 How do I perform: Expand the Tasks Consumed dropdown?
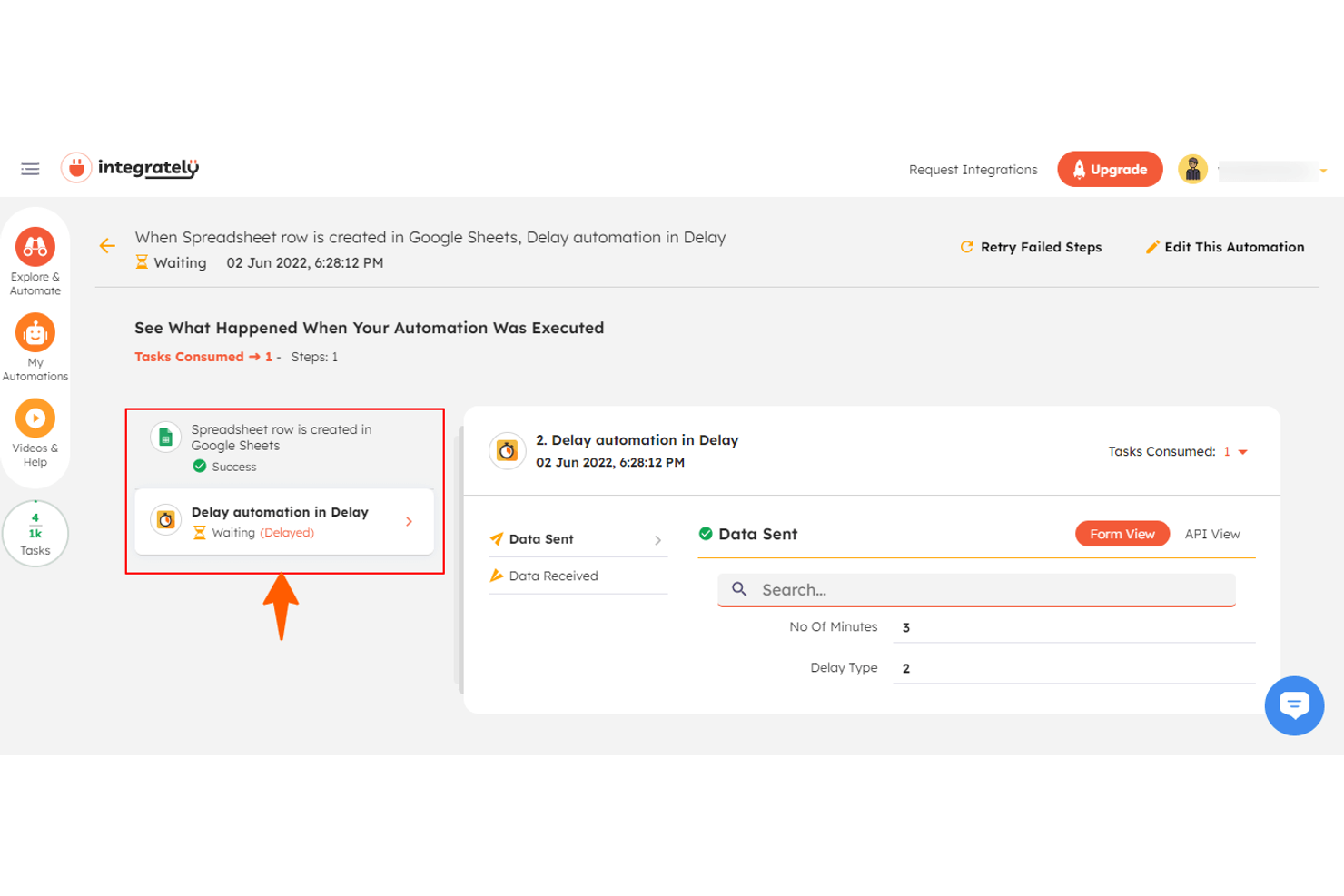point(1242,451)
